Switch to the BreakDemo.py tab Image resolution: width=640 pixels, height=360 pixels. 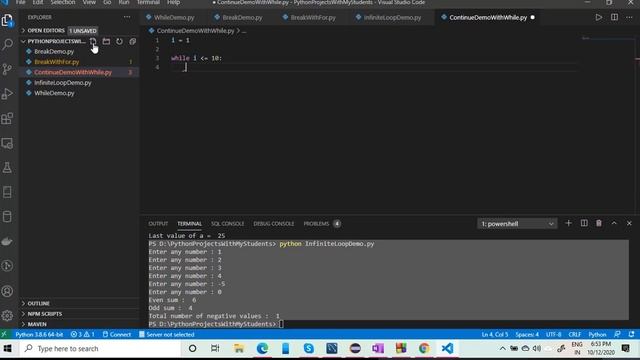click(242, 18)
